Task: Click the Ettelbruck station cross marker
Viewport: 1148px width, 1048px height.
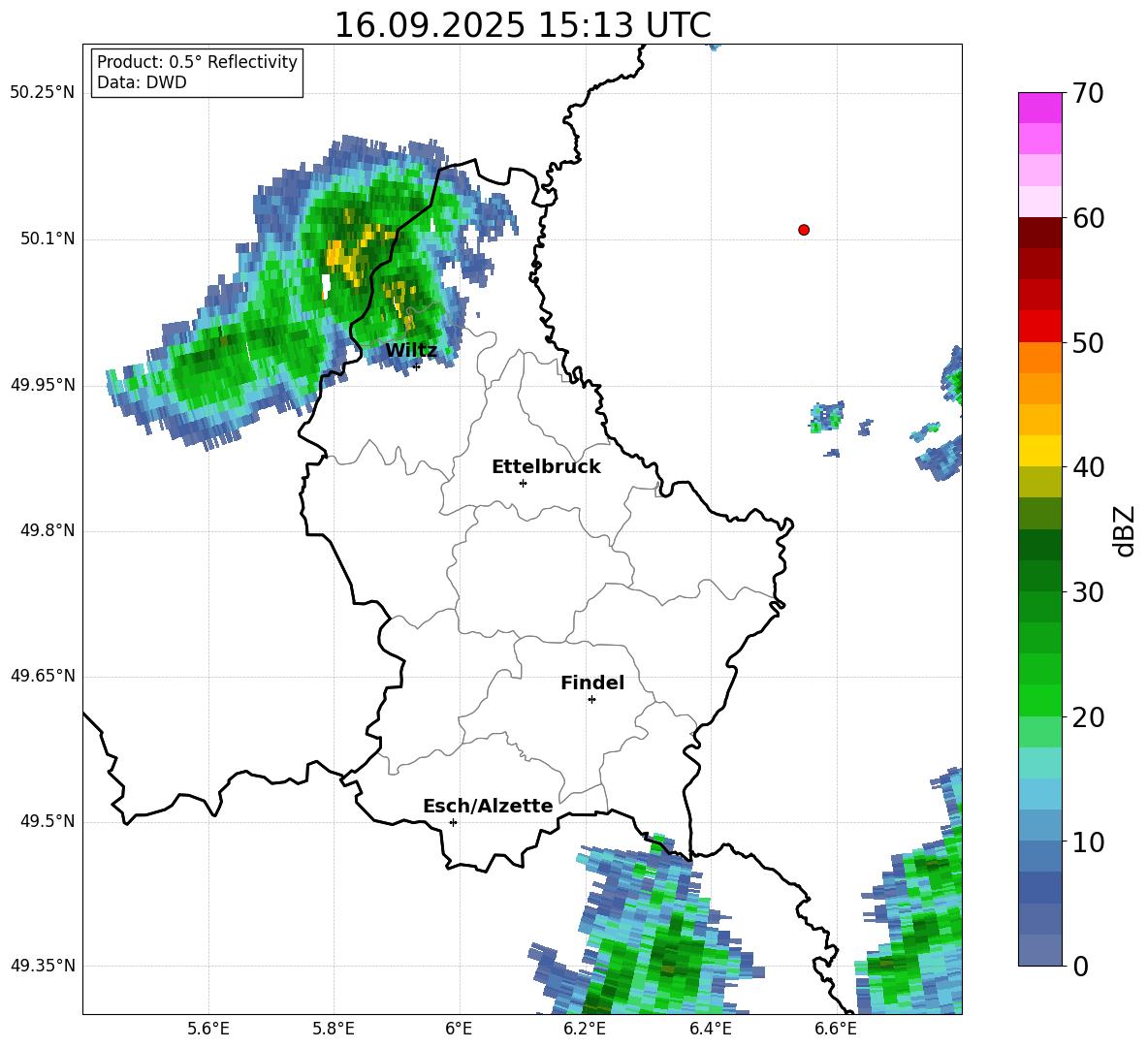Action: (523, 483)
